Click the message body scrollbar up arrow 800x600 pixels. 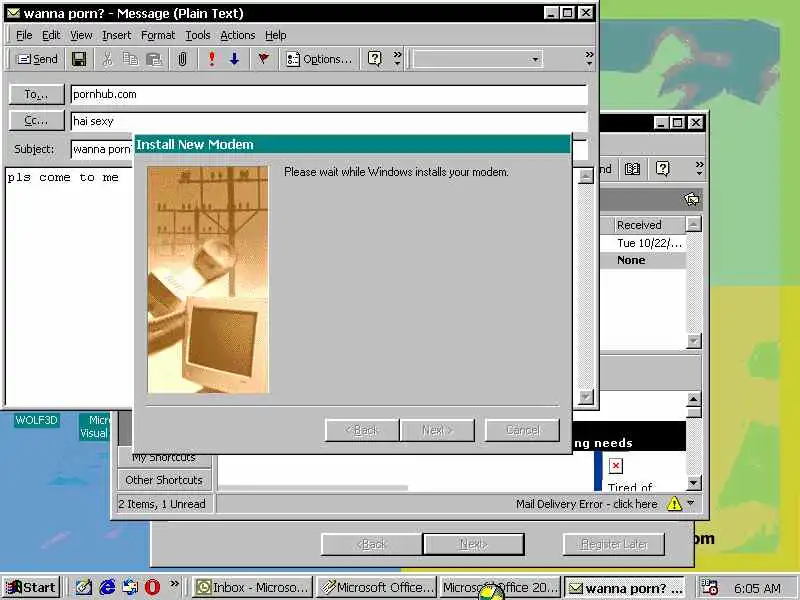pos(586,176)
